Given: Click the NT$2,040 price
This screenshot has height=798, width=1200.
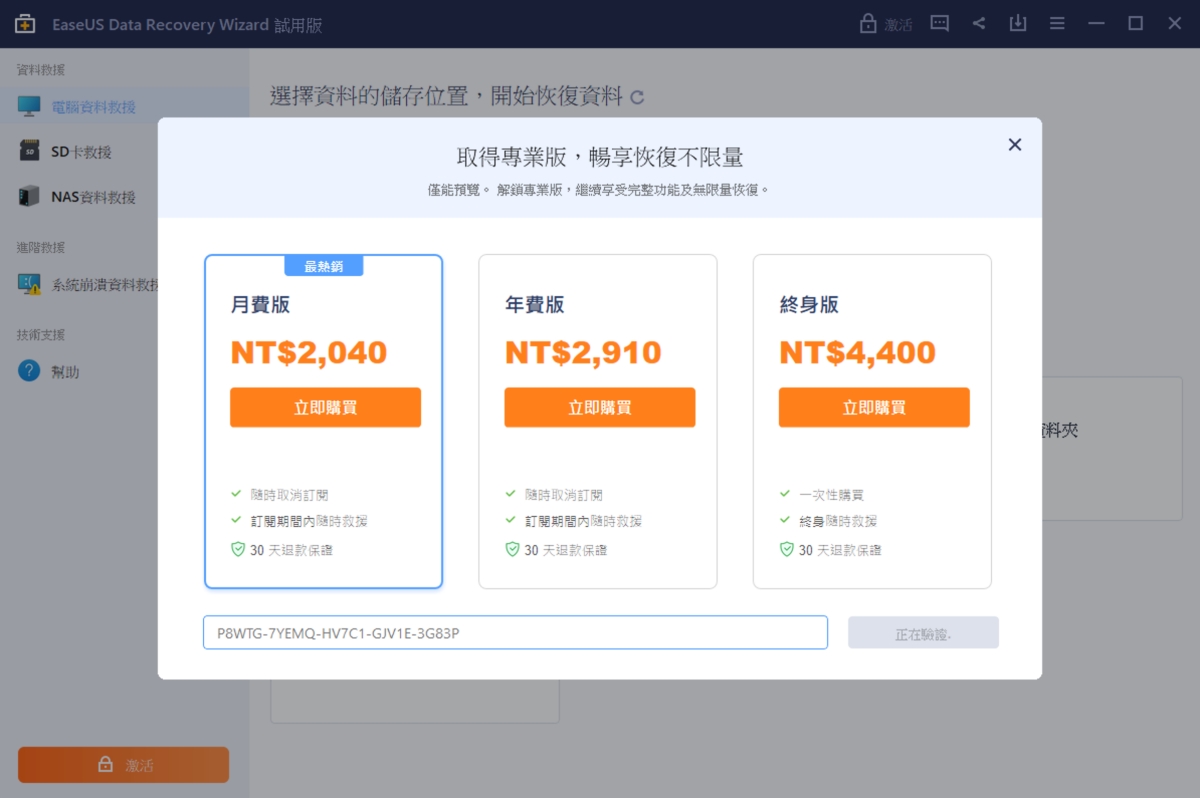Looking at the screenshot, I should tap(309, 352).
